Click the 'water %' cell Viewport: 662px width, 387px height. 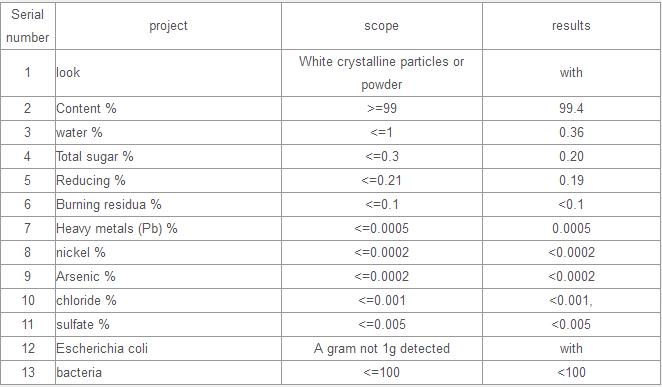click(x=168, y=133)
